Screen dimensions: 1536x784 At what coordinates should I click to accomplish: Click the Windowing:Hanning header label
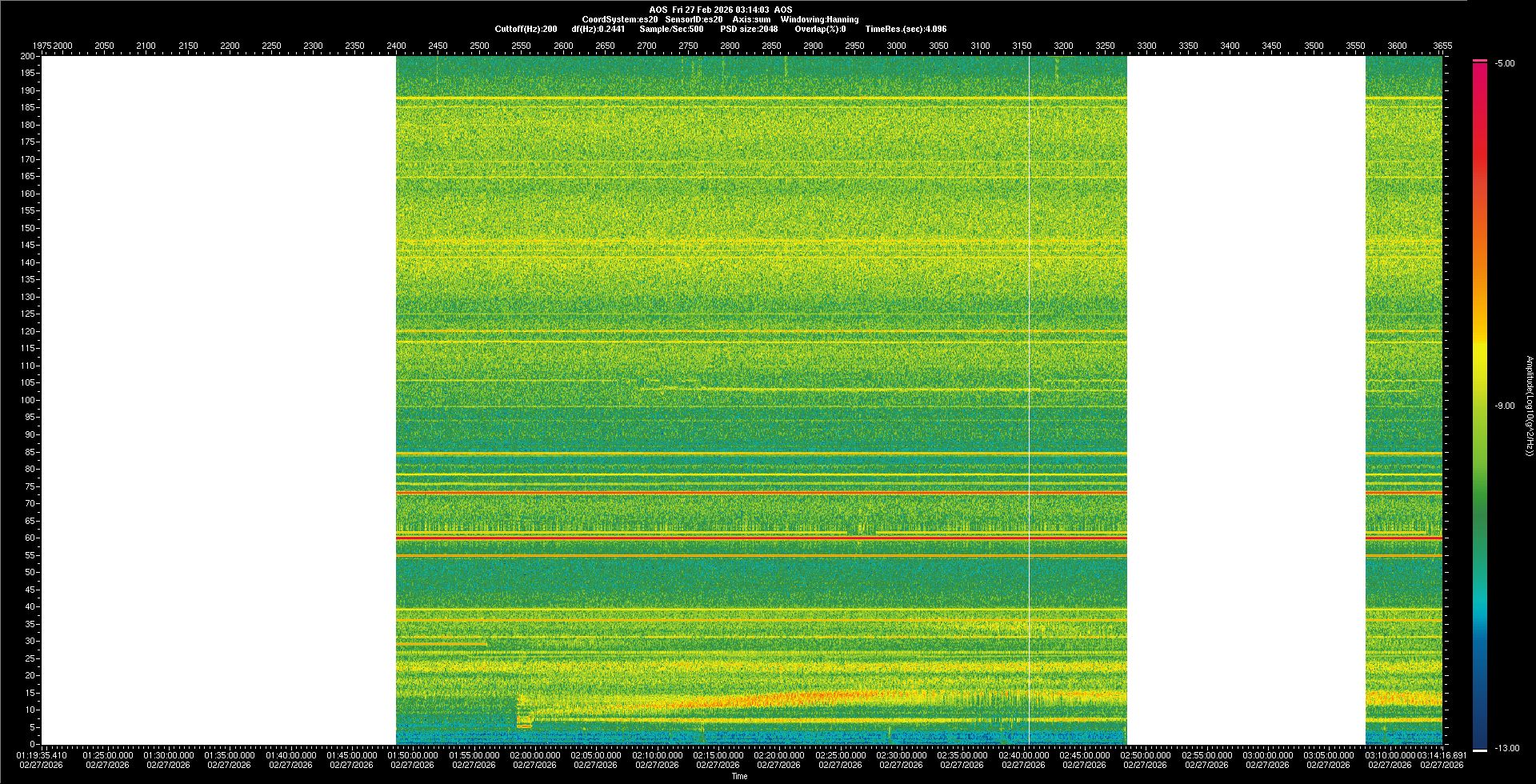coord(819,19)
